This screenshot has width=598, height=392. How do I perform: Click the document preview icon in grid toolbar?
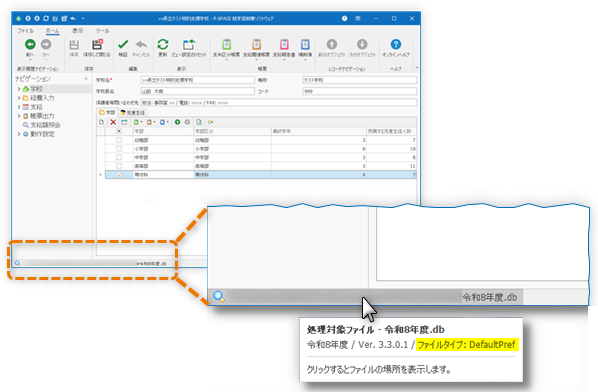[x=199, y=122]
